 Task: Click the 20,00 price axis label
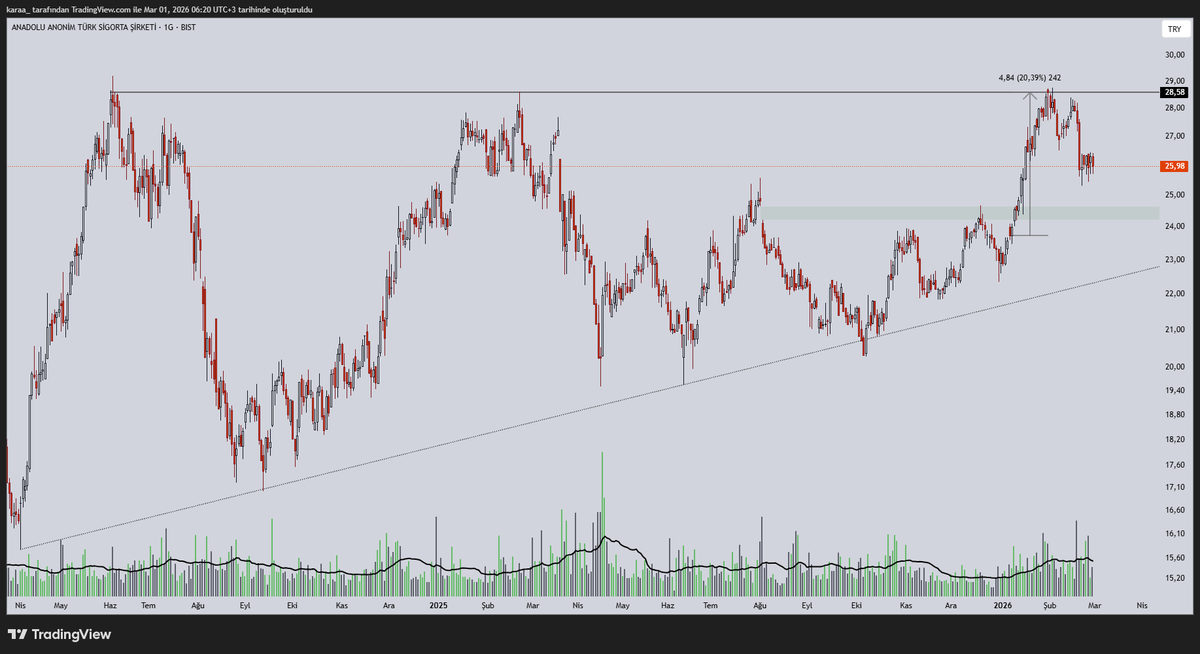1174,366
